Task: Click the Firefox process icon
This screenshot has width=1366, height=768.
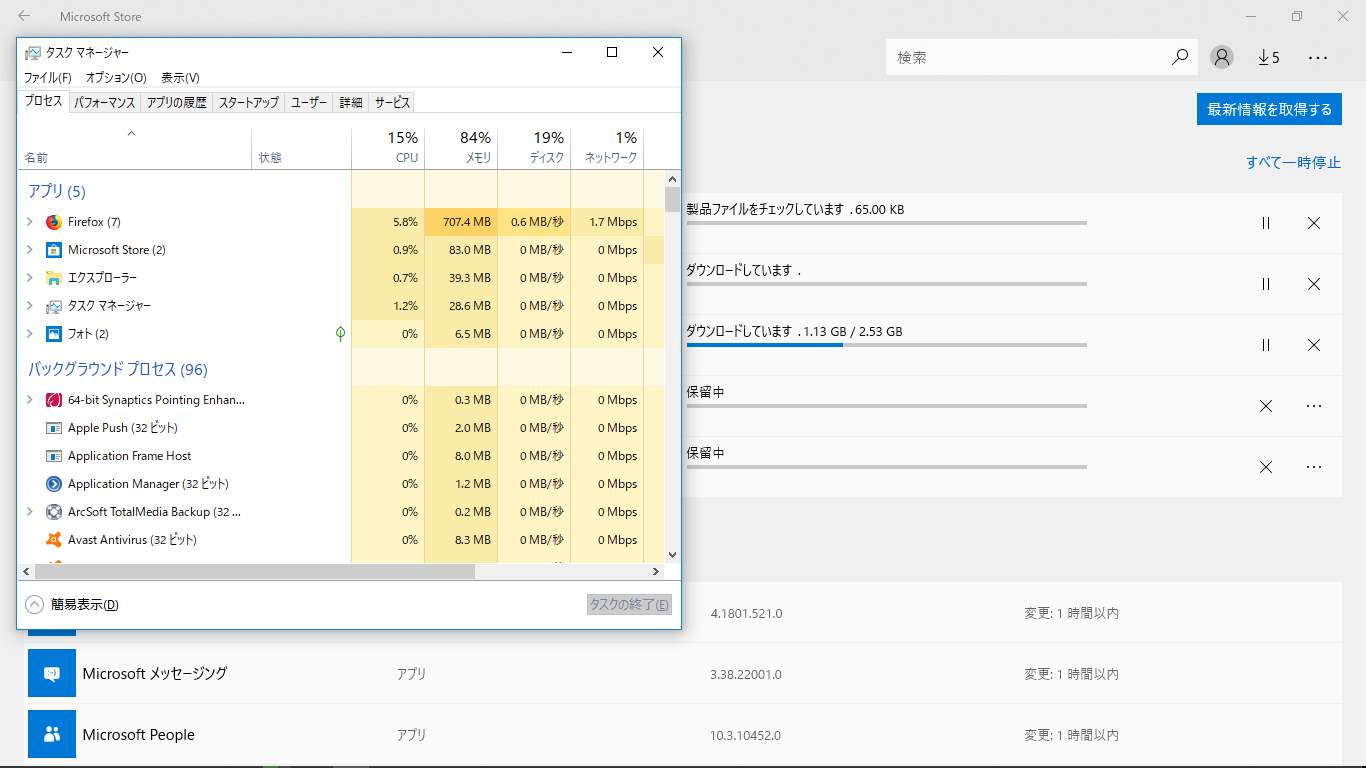Action: 54,222
